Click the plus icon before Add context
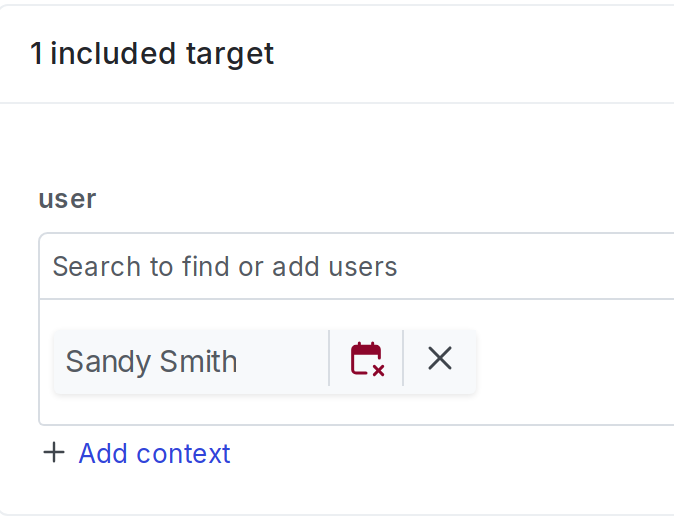Screen dimensions: 674x528 54,453
